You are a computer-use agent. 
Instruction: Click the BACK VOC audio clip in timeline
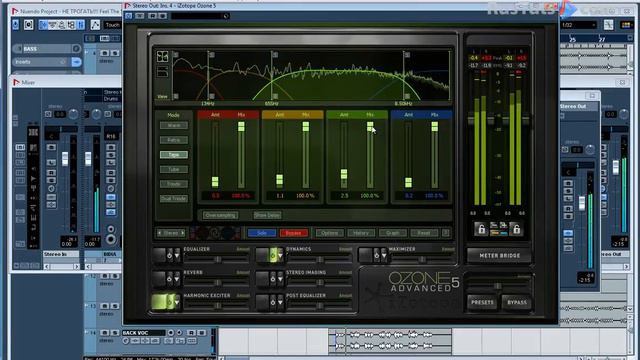pos(390,340)
